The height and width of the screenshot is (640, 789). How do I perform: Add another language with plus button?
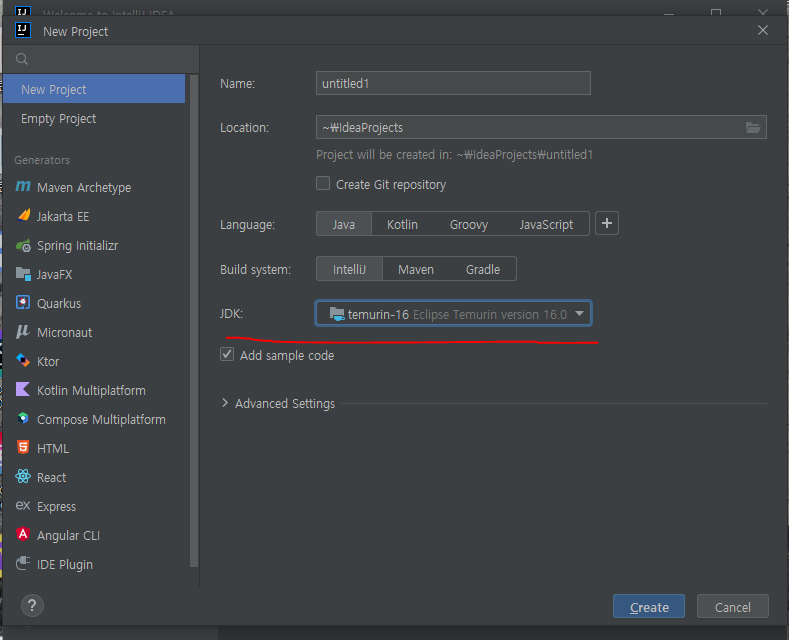click(607, 223)
